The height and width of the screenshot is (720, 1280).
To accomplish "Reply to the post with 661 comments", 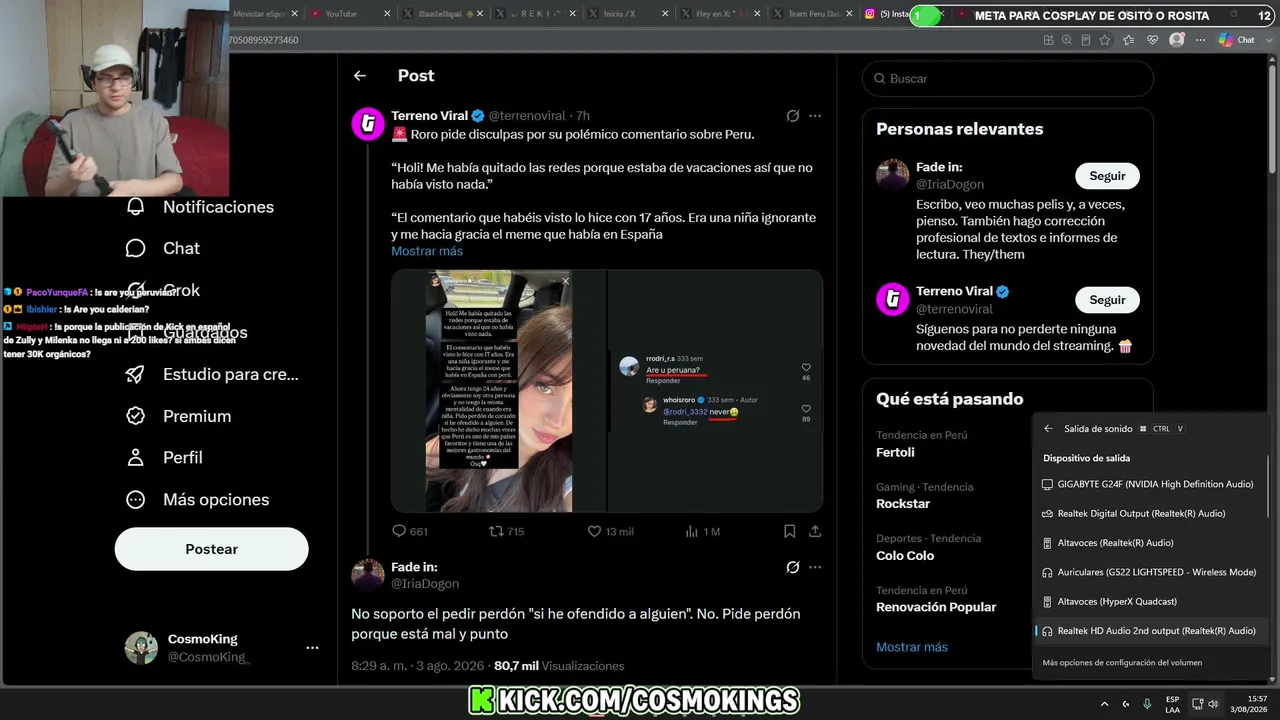I will click(x=410, y=531).
